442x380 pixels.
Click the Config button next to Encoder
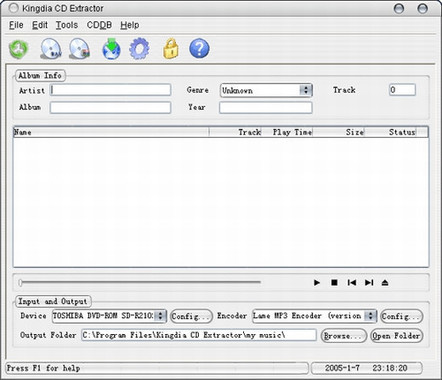(x=402, y=316)
